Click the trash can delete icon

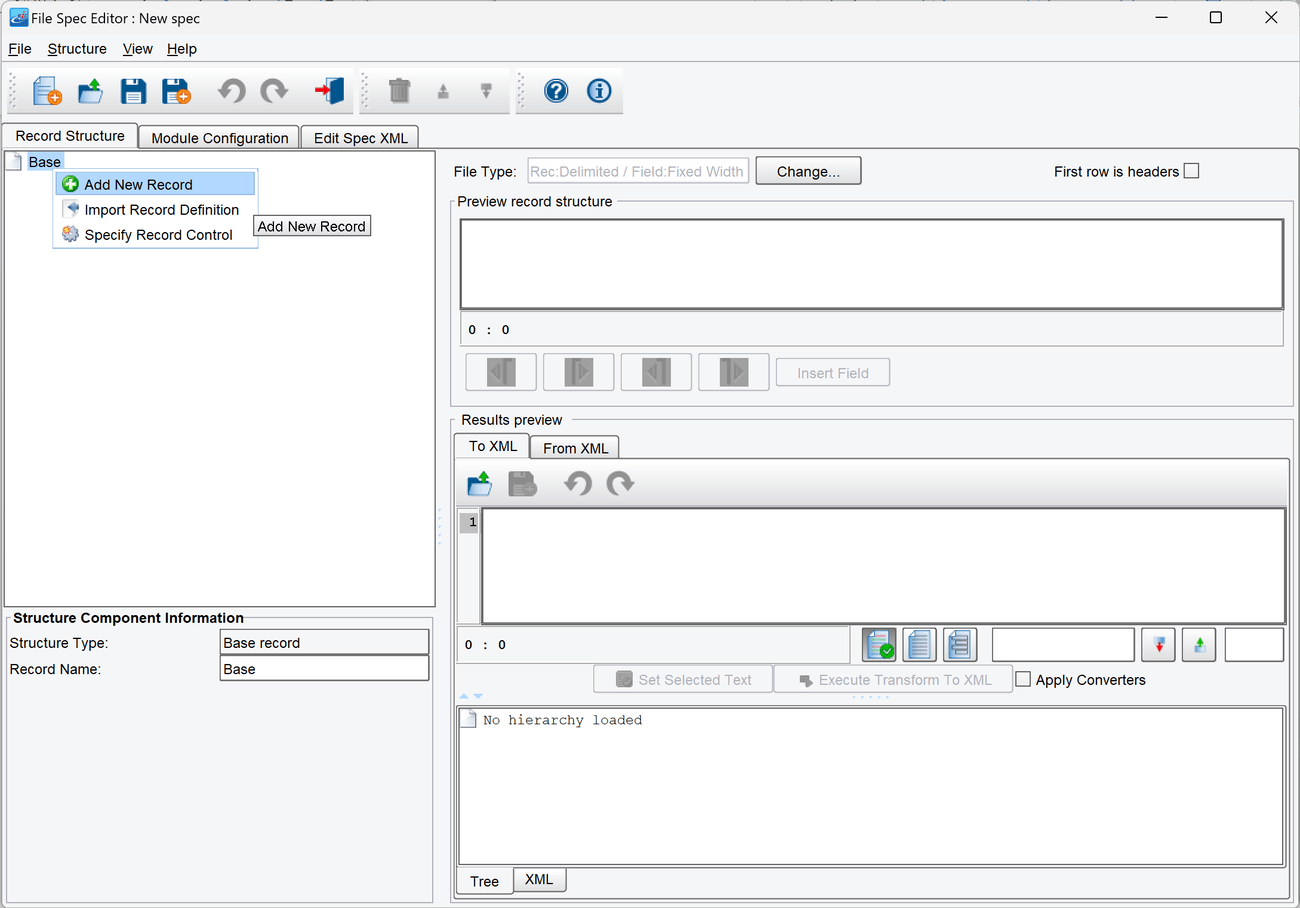[399, 91]
